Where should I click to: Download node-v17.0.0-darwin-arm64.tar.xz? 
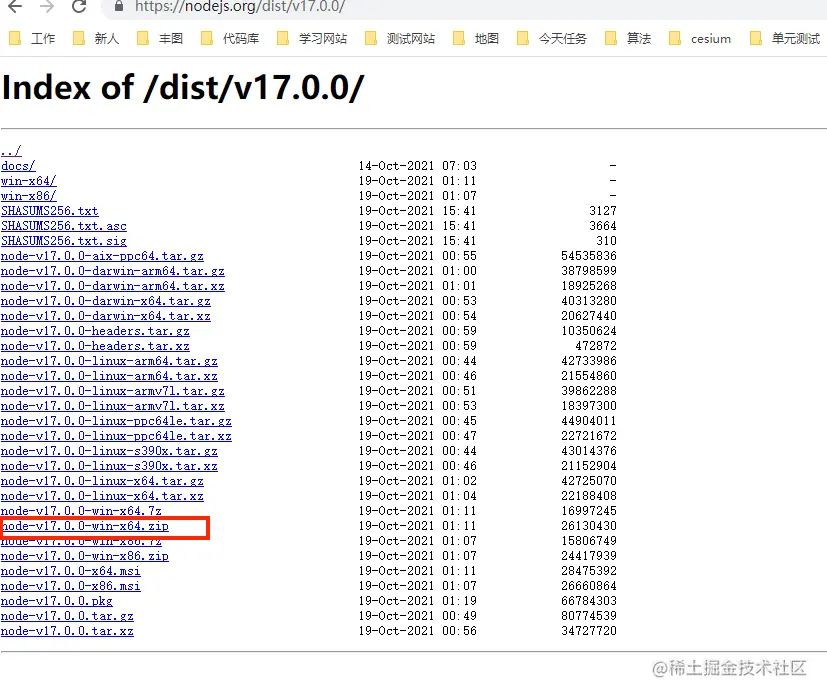pyautogui.click(x=113, y=286)
